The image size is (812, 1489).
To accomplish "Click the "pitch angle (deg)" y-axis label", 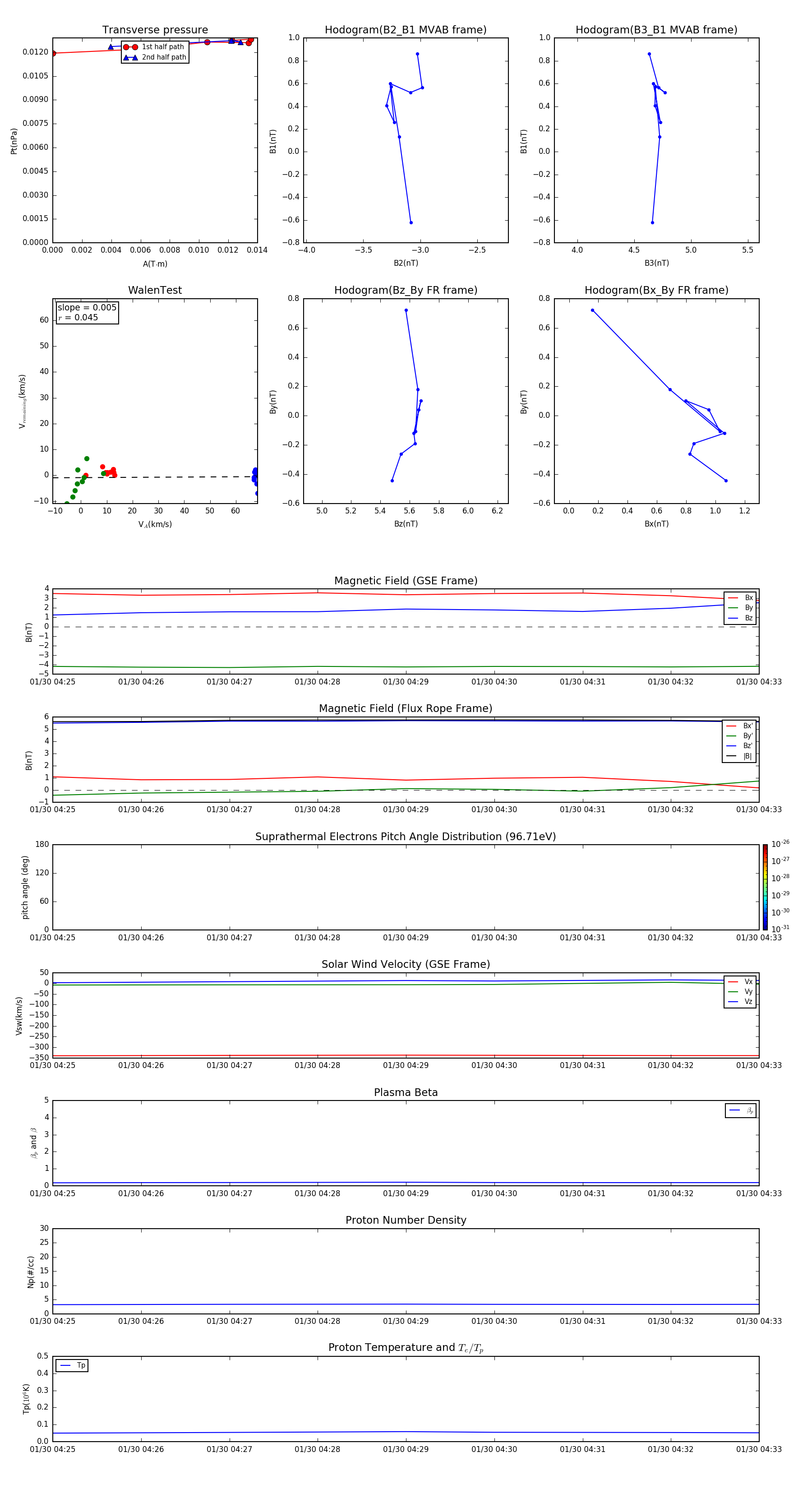I will click(25, 887).
